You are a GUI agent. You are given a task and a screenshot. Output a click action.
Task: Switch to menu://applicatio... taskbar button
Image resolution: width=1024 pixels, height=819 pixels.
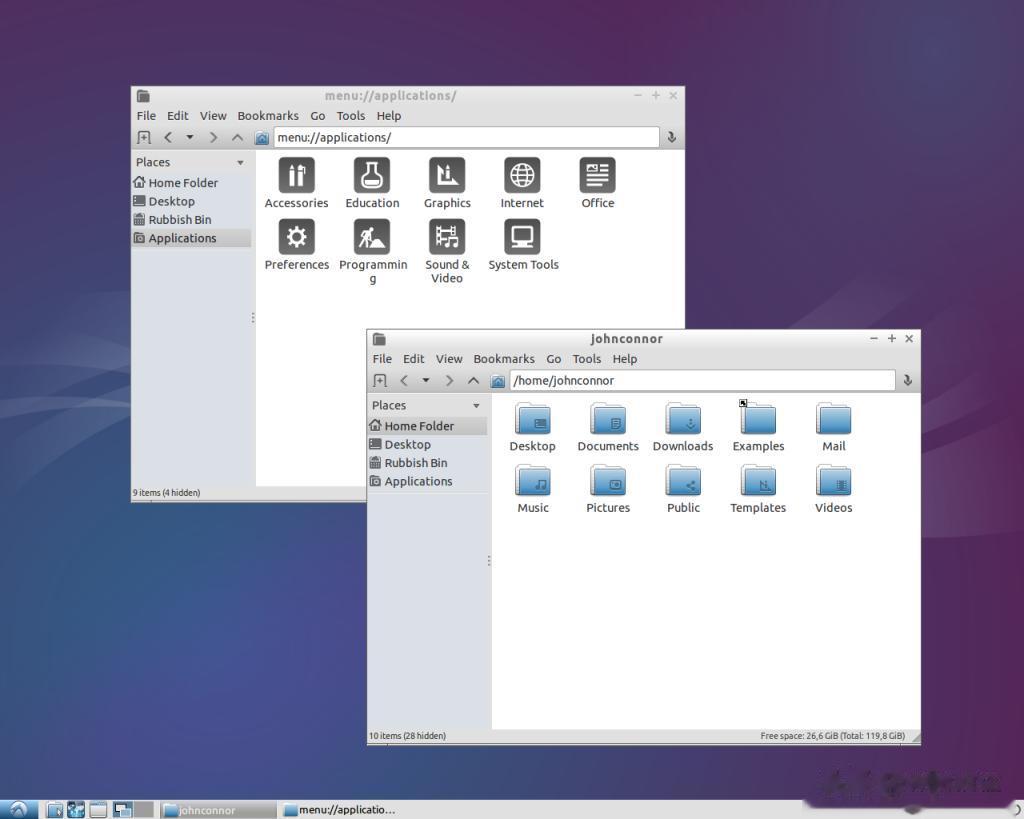coord(340,810)
